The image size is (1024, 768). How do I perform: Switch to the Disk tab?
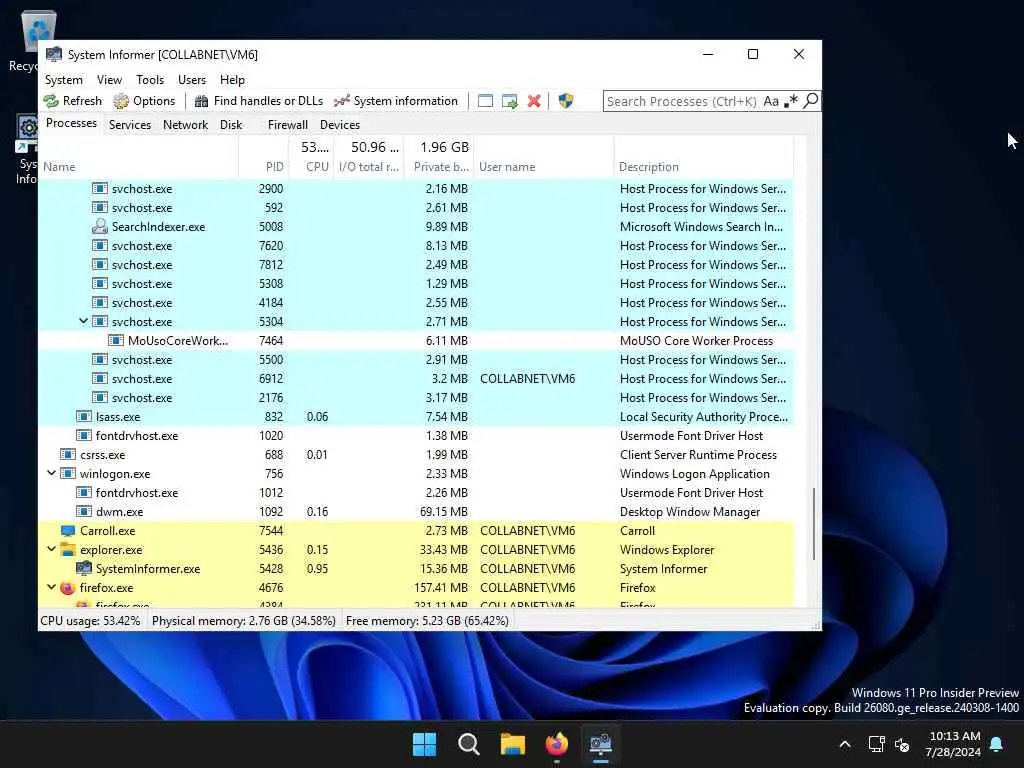pos(231,125)
